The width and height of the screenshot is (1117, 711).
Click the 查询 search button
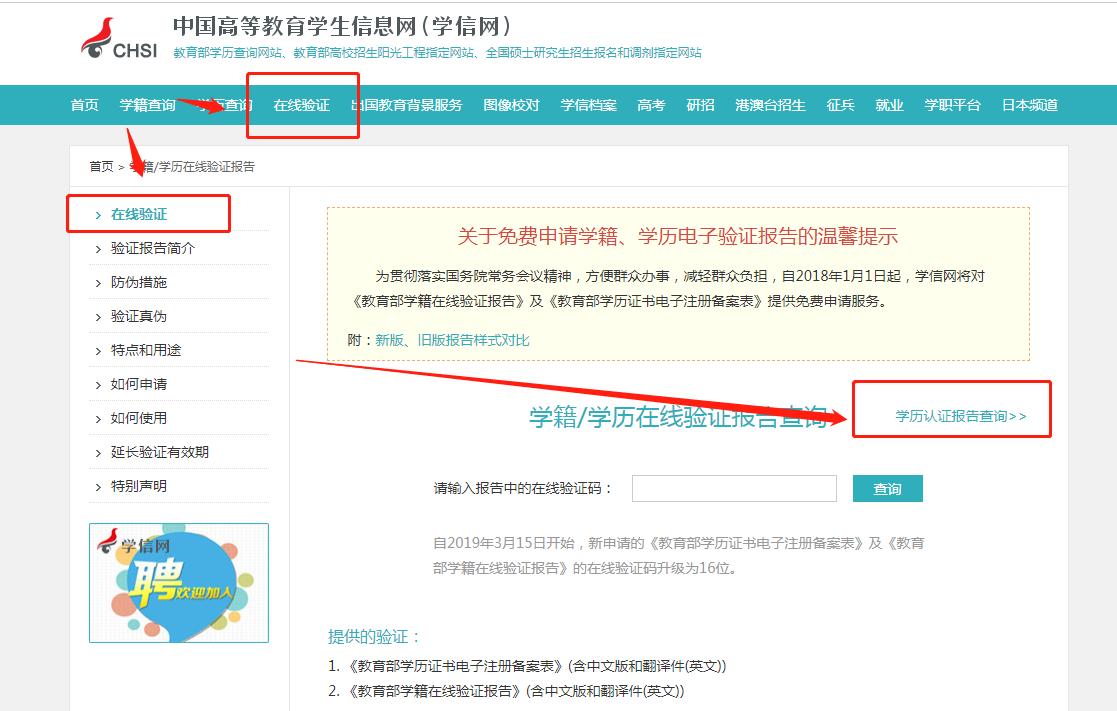click(x=887, y=488)
